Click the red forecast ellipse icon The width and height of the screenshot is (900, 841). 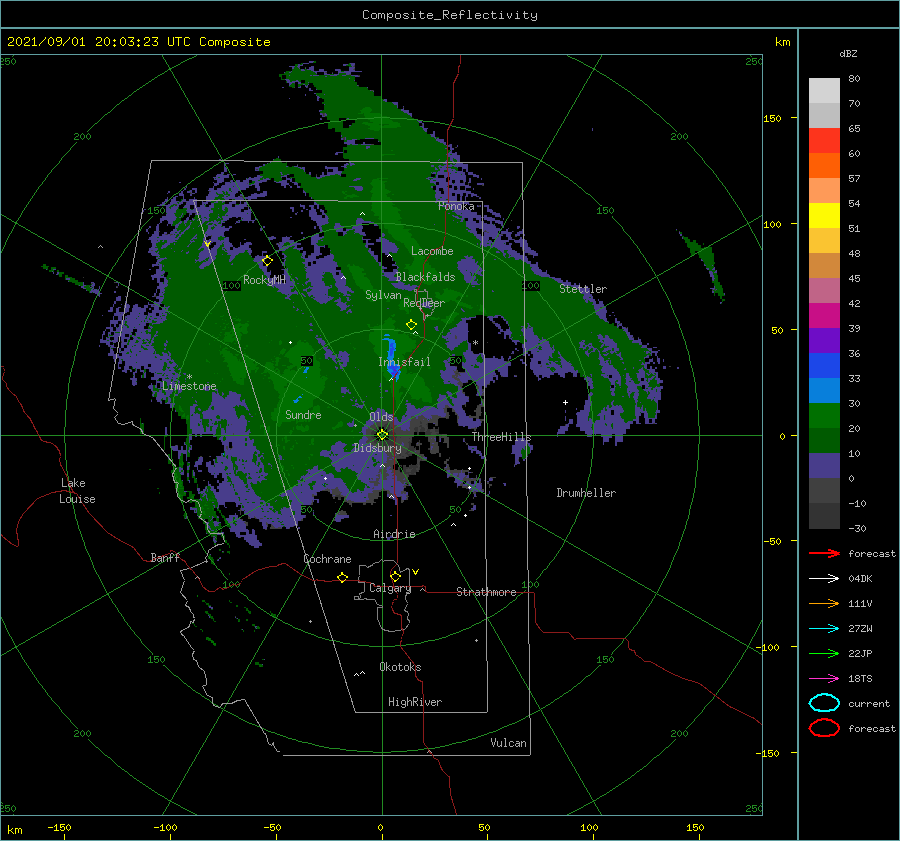(824, 728)
